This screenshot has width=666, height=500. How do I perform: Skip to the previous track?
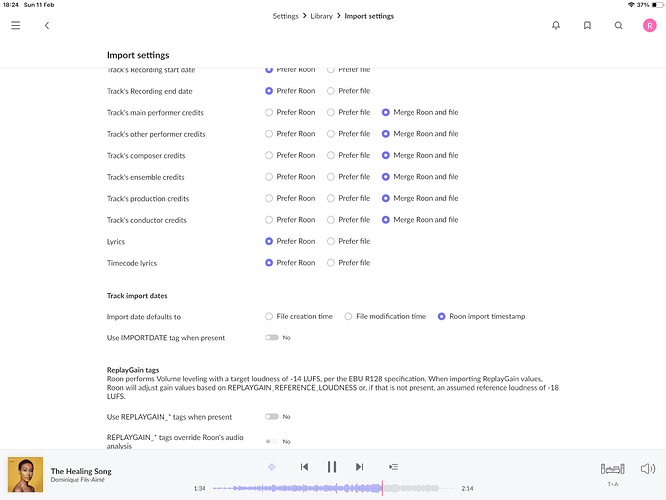tap(304, 467)
